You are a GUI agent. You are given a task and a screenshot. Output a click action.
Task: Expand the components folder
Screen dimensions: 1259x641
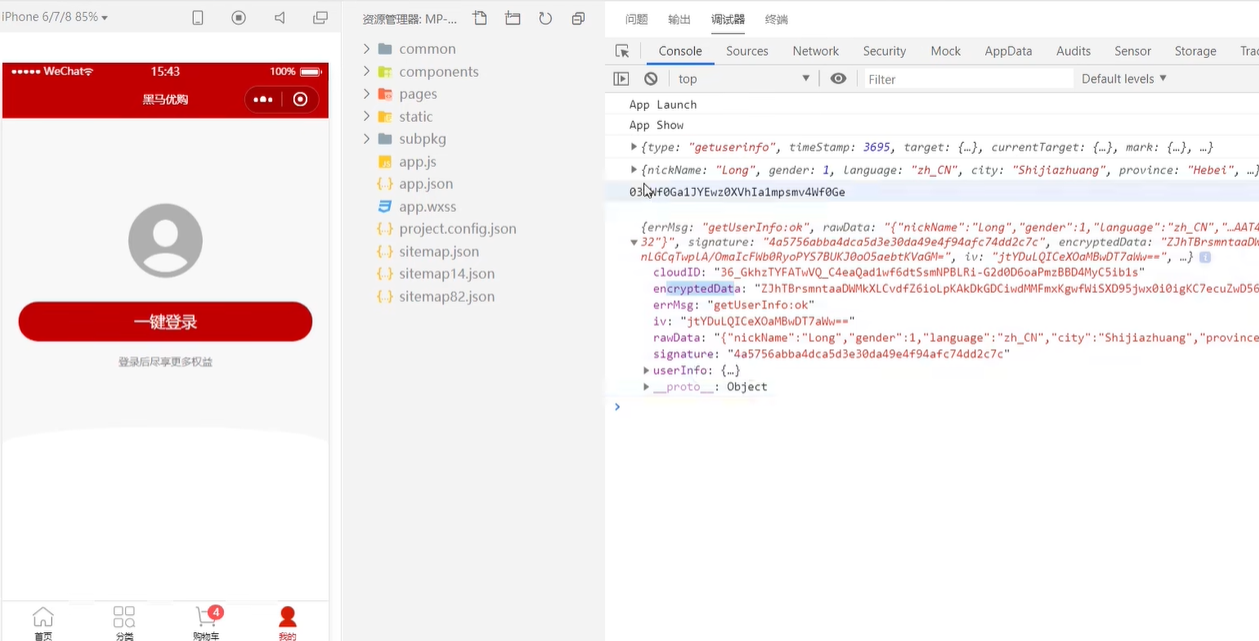point(438,72)
